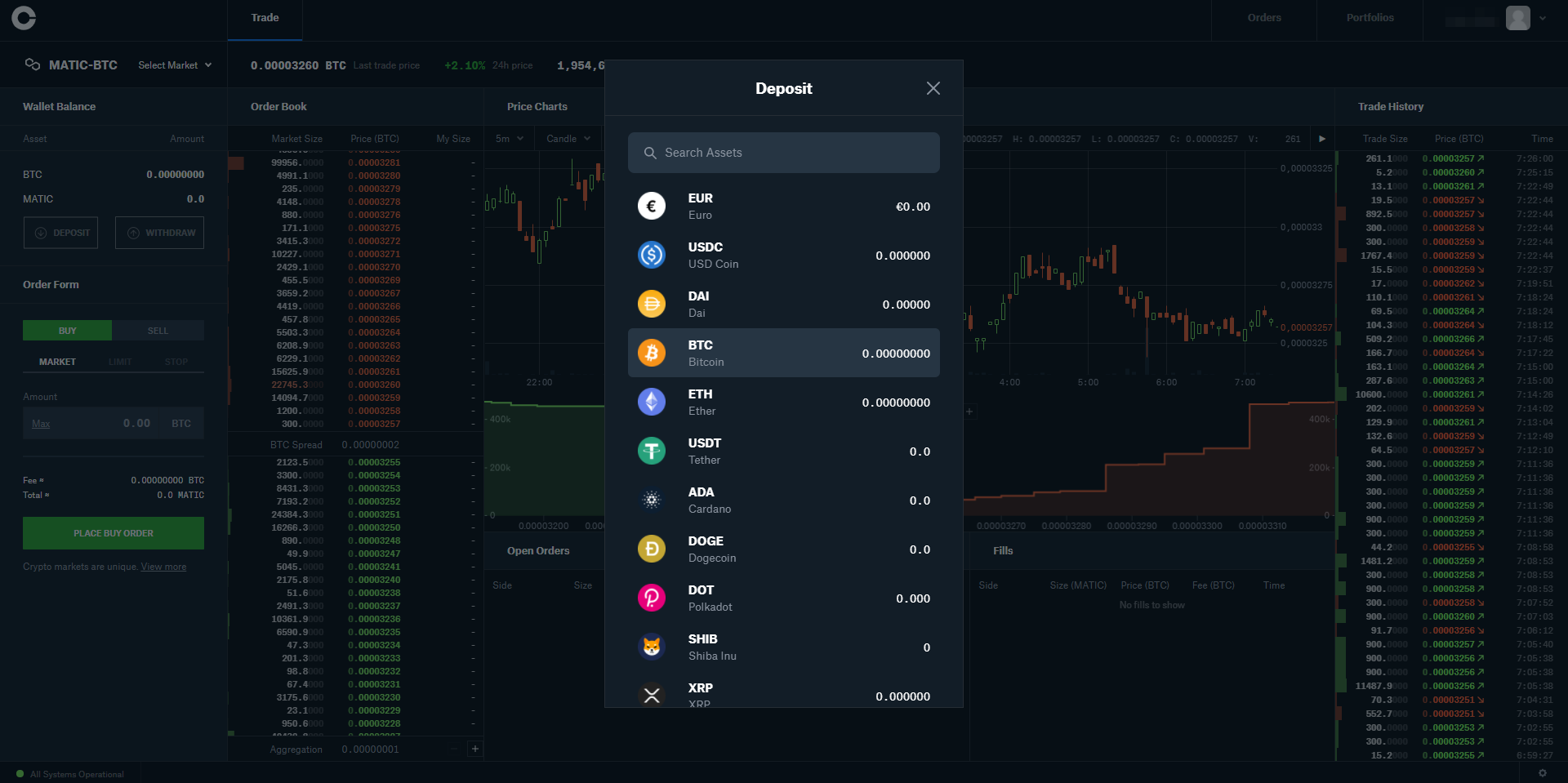Open the View more link

[x=163, y=567]
